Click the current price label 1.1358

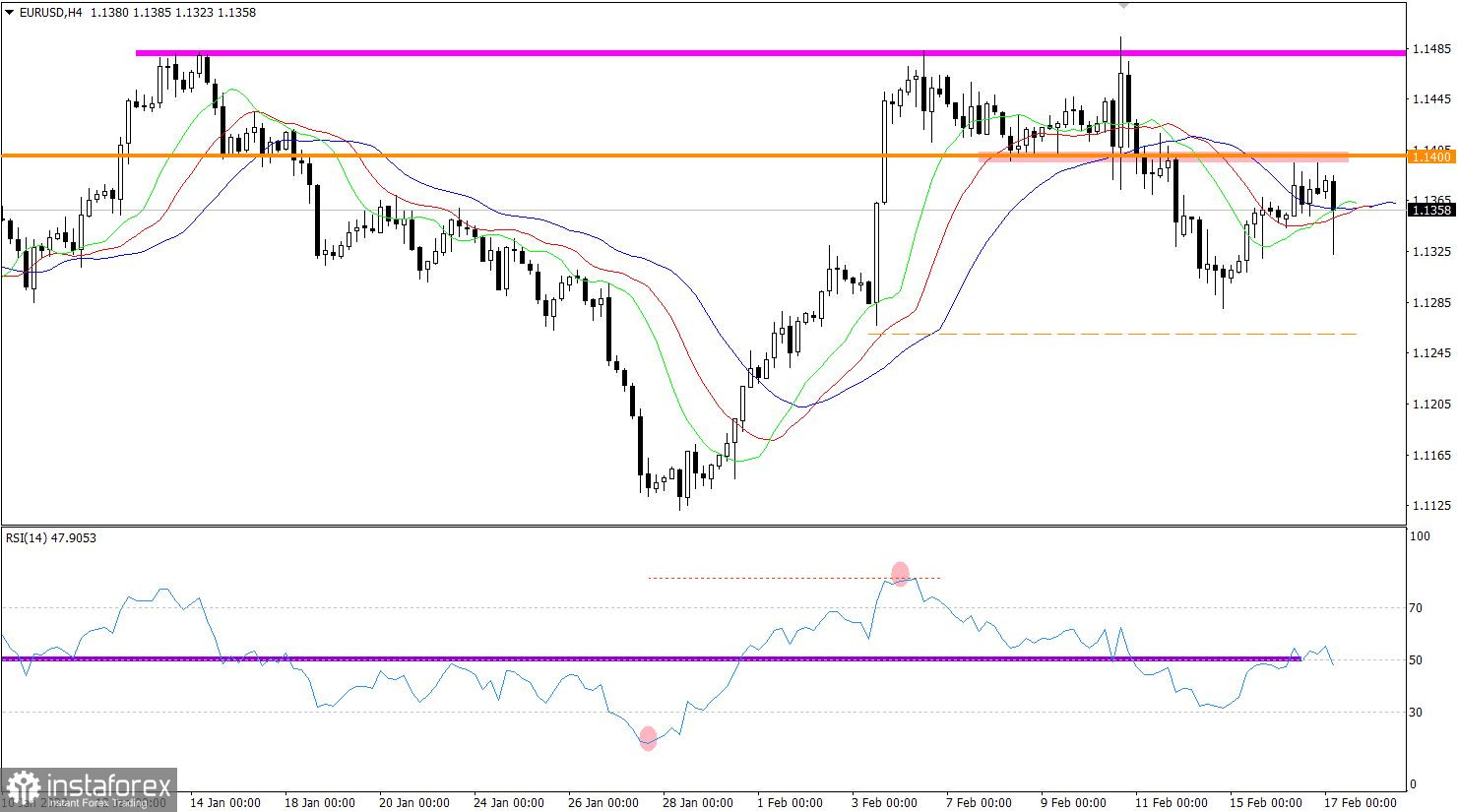(1429, 210)
